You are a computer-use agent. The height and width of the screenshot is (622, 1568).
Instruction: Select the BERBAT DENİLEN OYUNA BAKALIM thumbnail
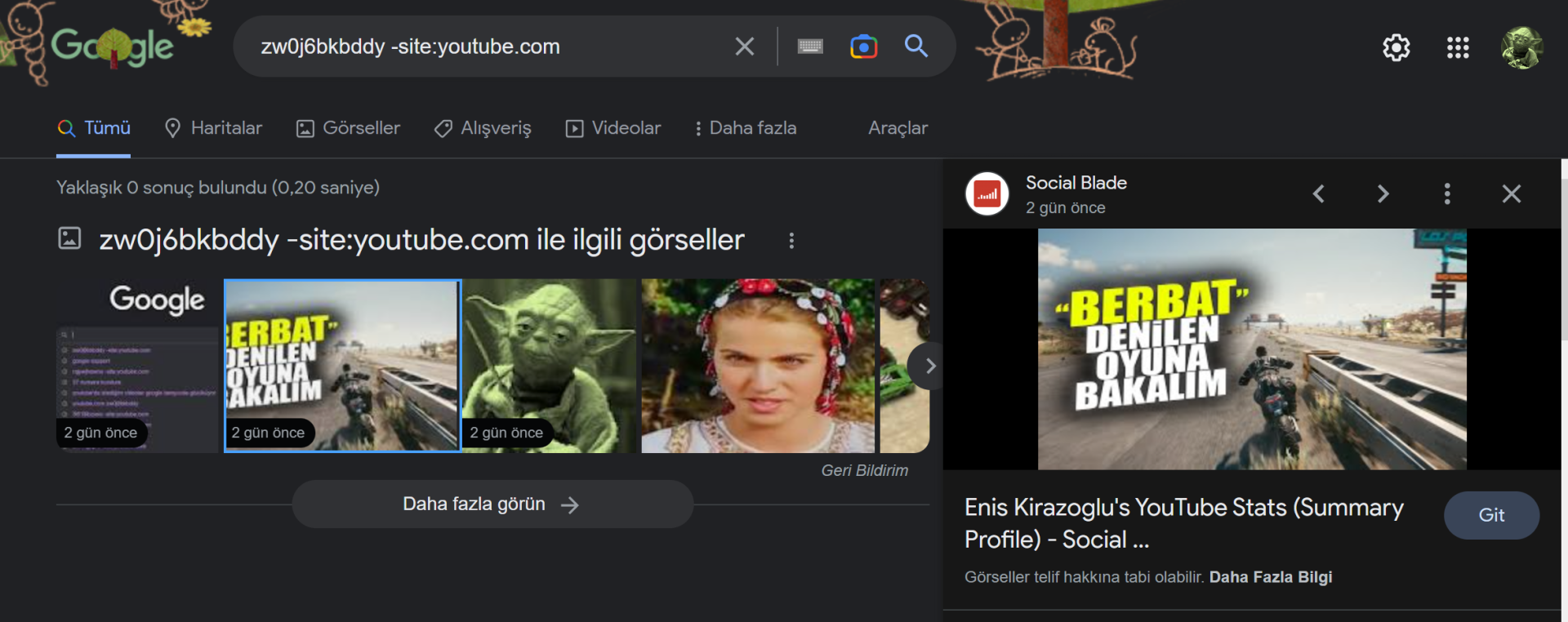click(343, 366)
